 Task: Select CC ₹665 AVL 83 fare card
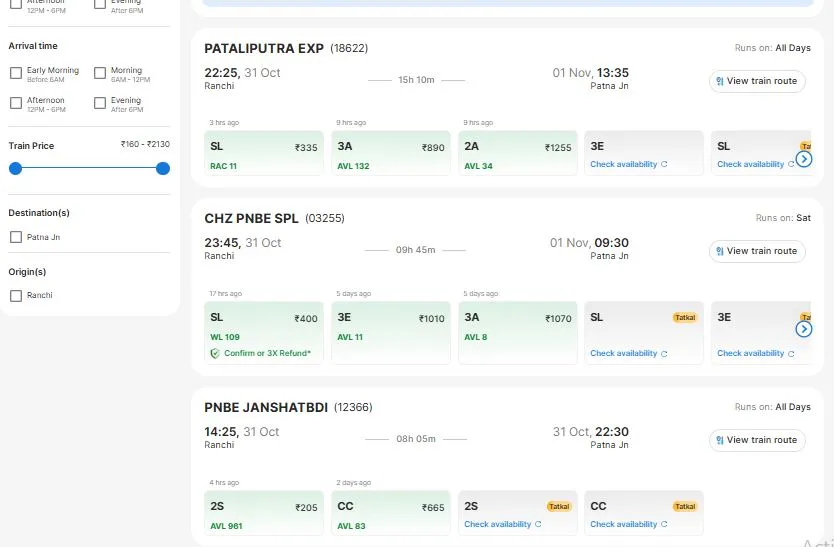tap(391, 513)
